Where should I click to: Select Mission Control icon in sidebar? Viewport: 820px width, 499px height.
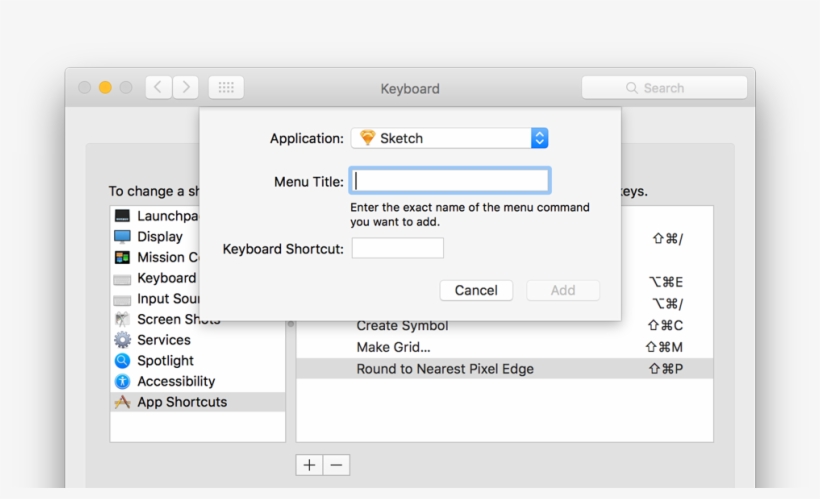point(122,257)
